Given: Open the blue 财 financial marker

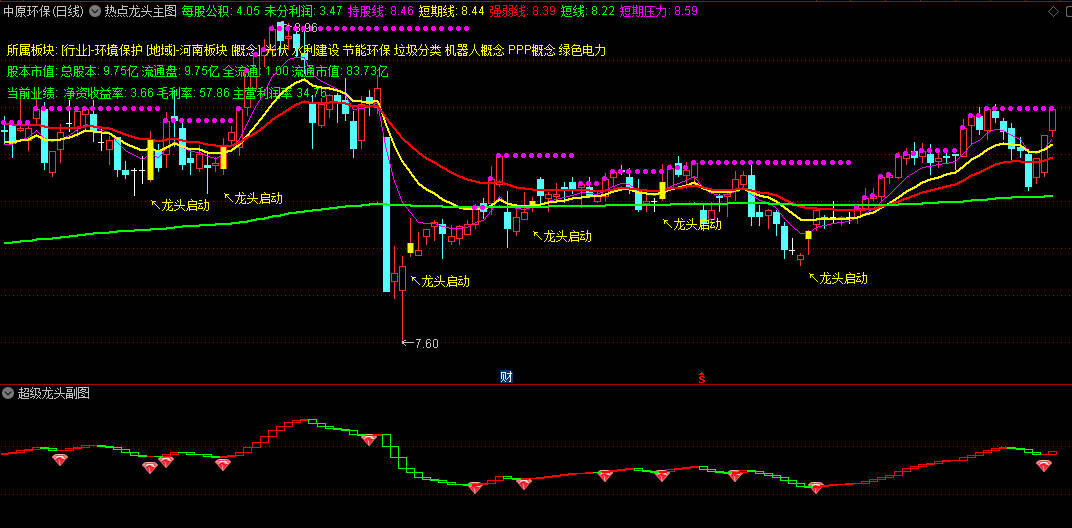Looking at the screenshot, I should 506,376.
